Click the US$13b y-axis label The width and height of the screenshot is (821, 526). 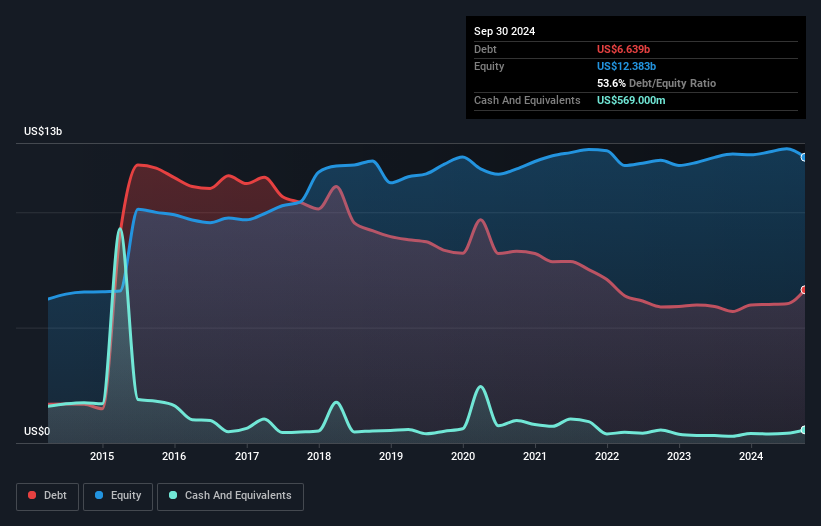(x=43, y=131)
